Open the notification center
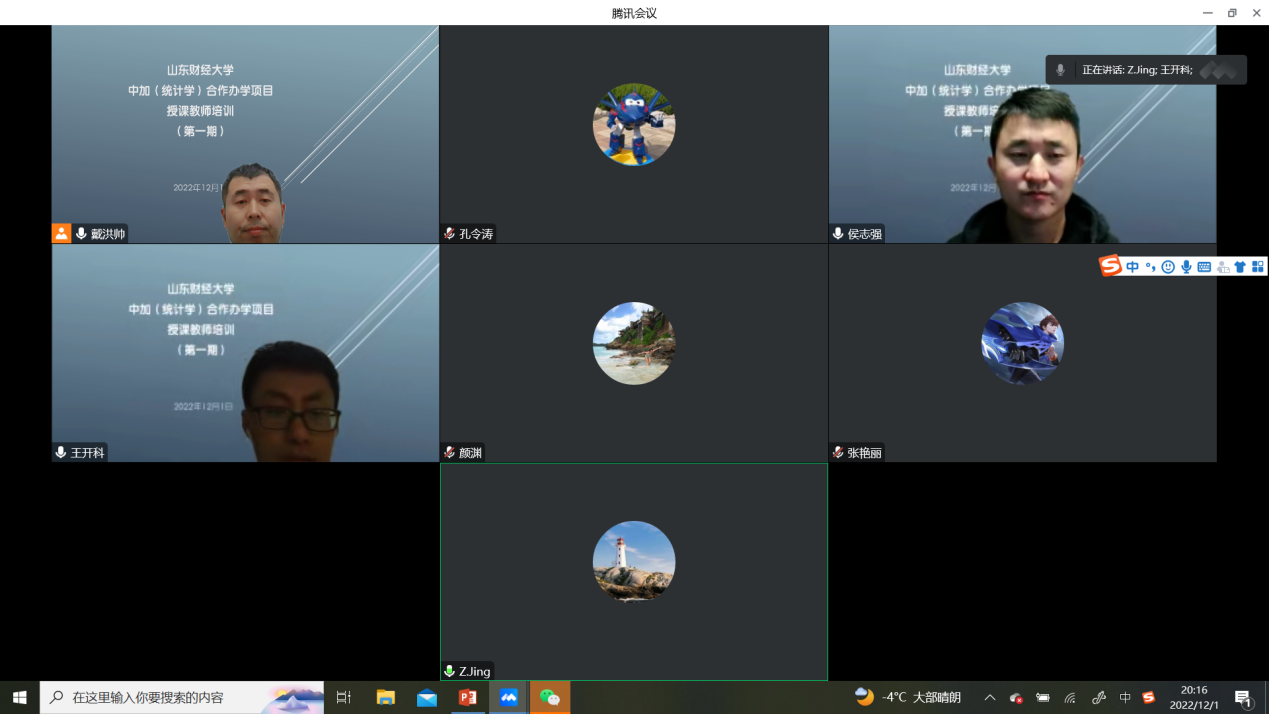1269x714 pixels. click(1243, 698)
